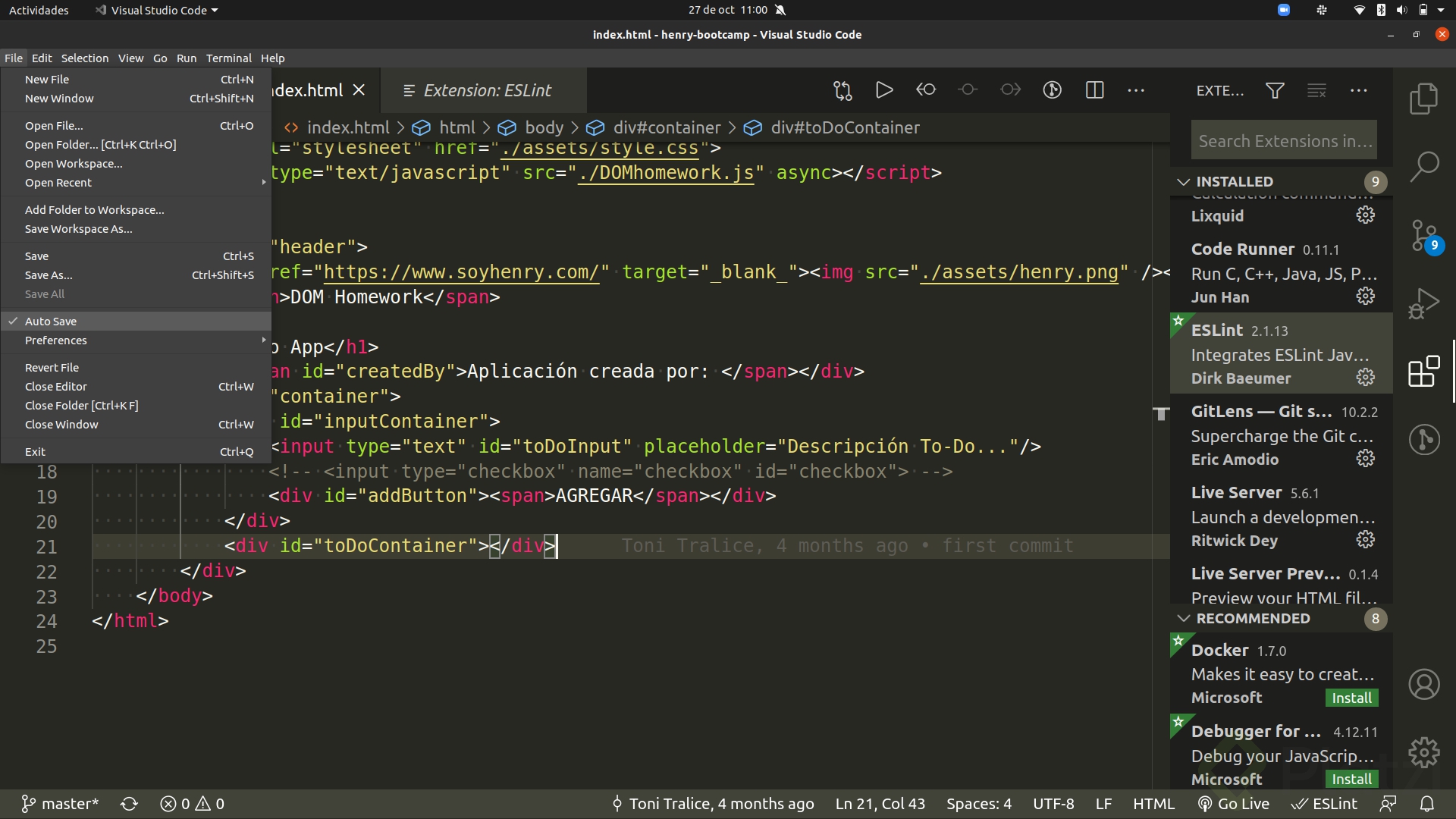Image resolution: width=1456 pixels, height=819 pixels.
Task: Open the manage gear for ESLint extension
Action: [x=1365, y=378]
